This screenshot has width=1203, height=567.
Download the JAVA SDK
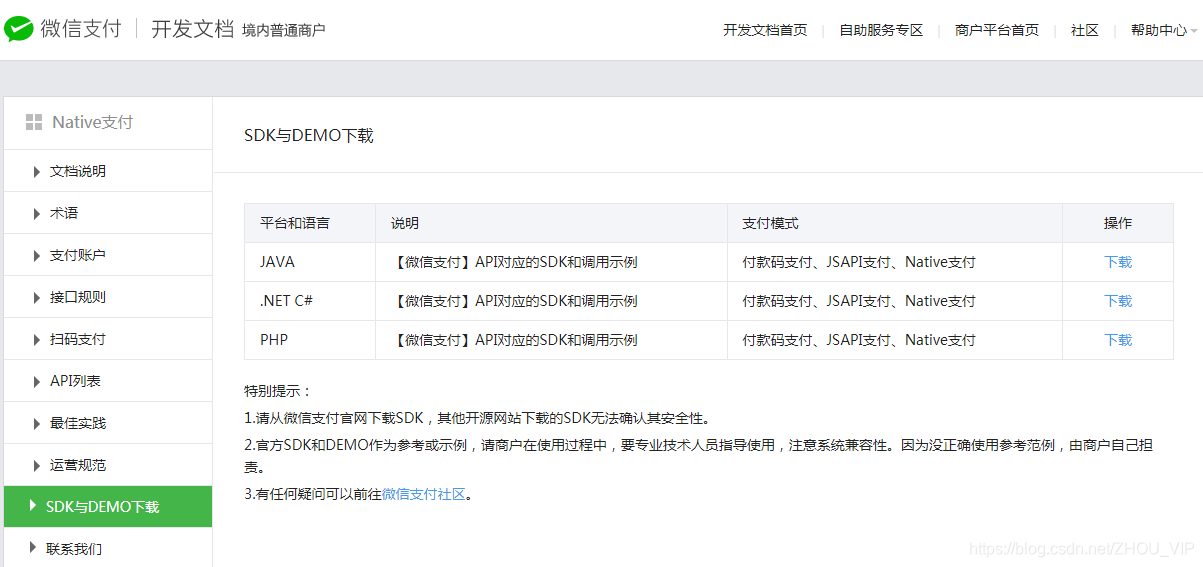1118,262
